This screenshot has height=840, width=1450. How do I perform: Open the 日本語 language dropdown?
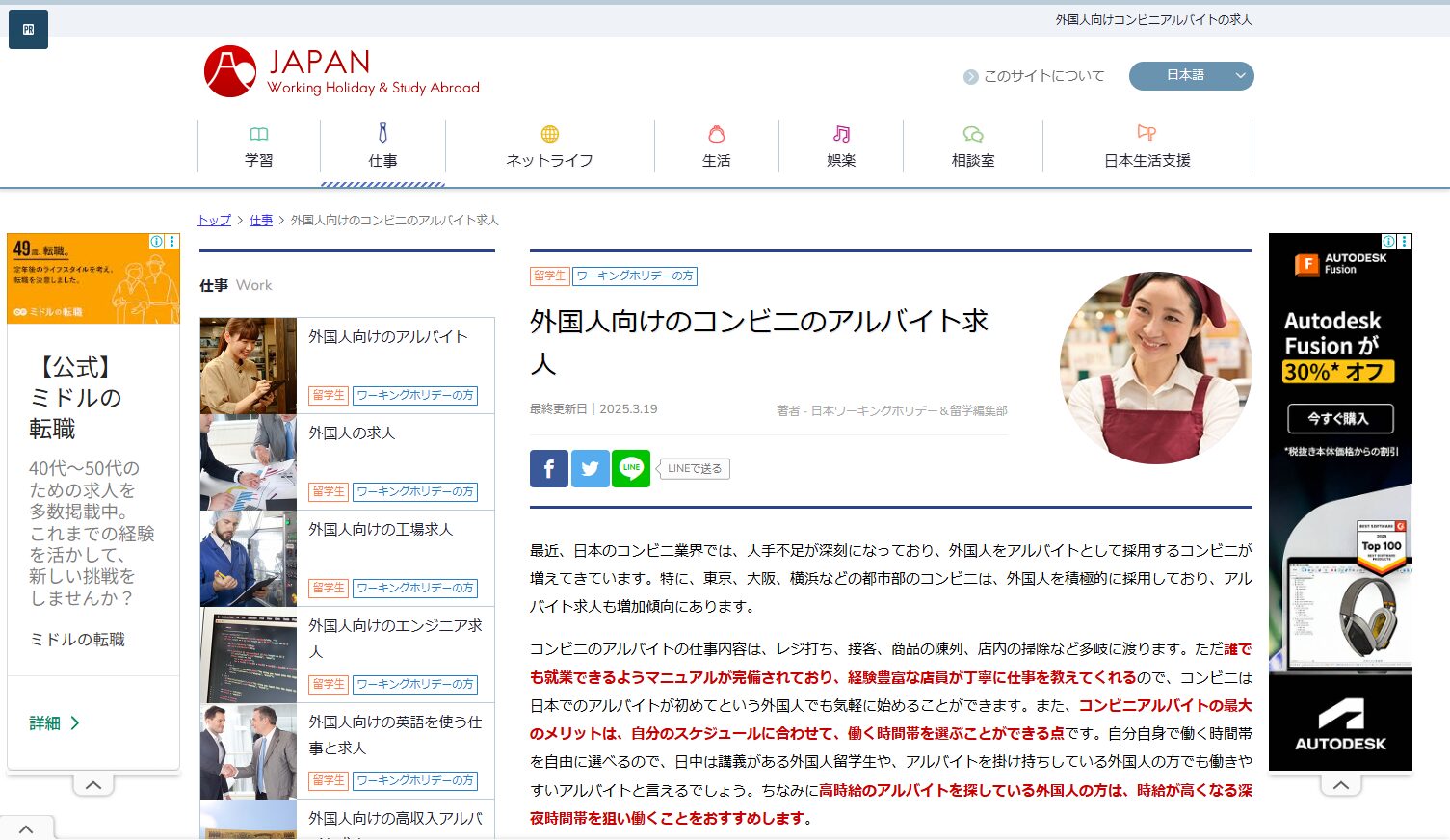1191,75
